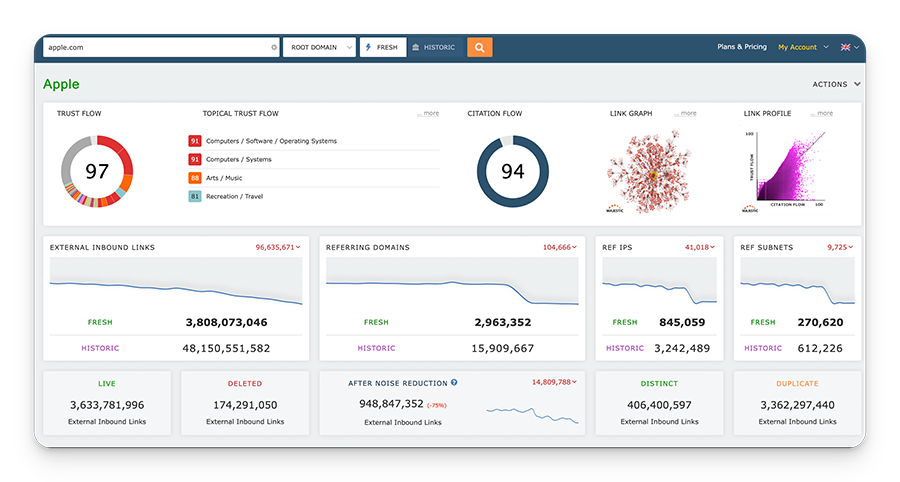This screenshot has height=482, width=900.
Task: Clear the apple.com search field icon
Action: [x=274, y=48]
